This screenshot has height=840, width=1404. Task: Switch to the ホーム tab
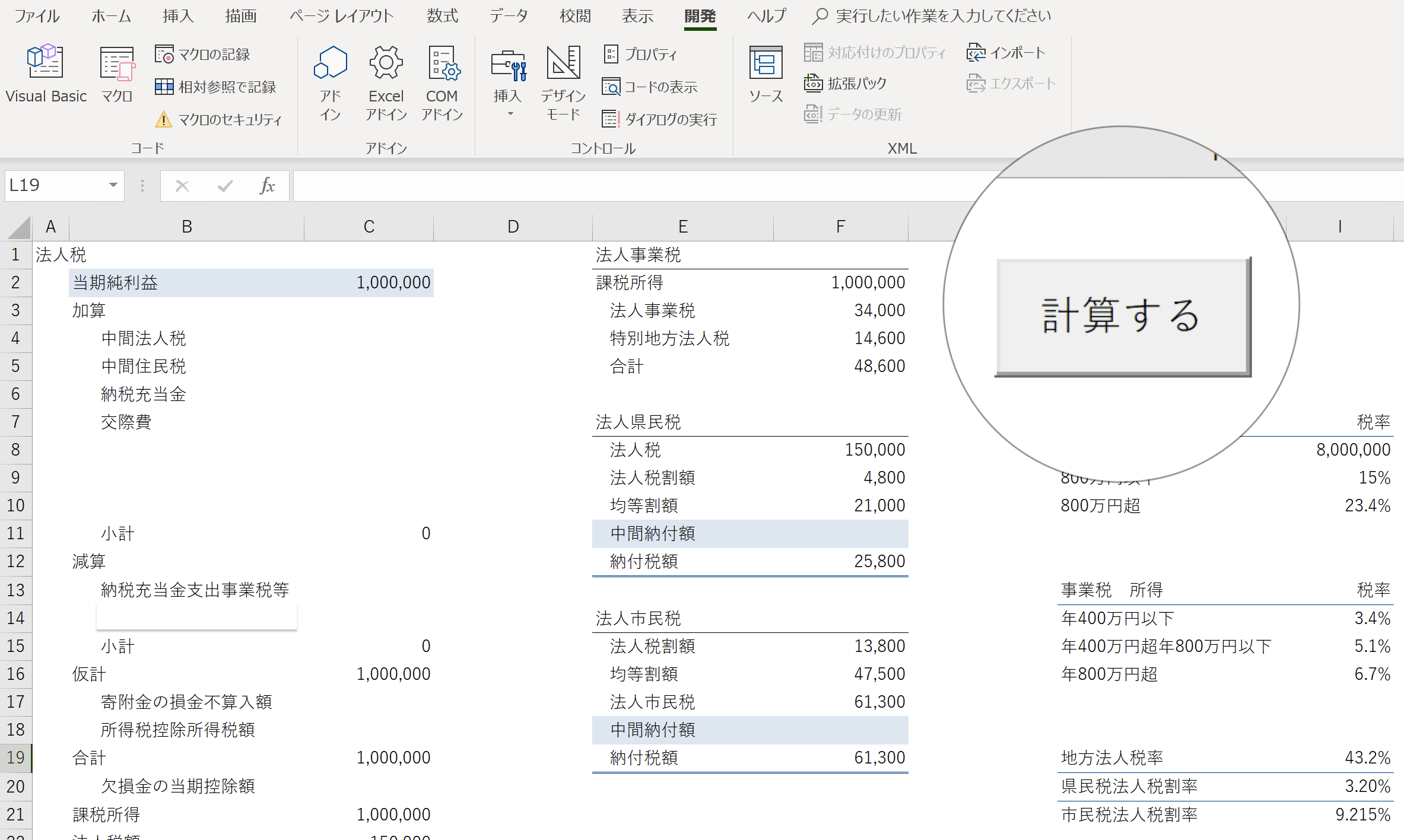(x=111, y=16)
